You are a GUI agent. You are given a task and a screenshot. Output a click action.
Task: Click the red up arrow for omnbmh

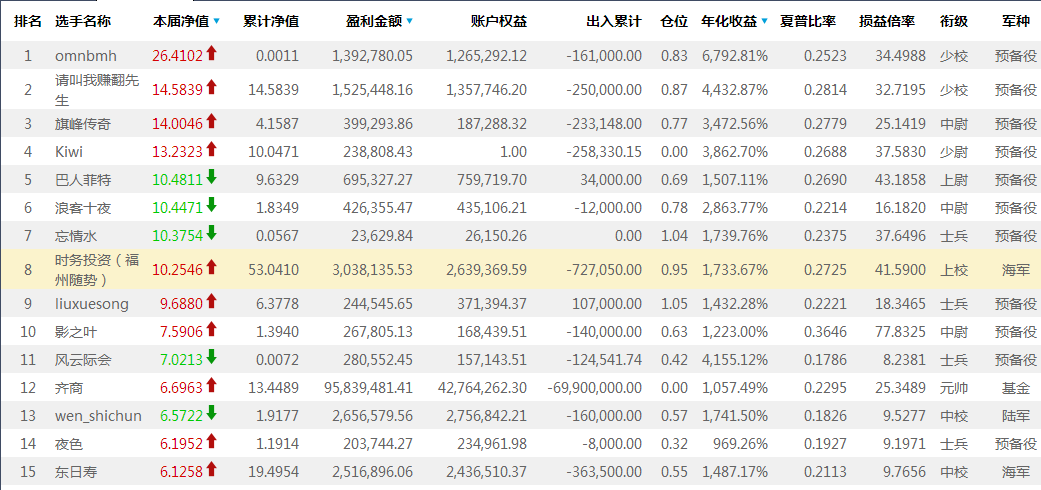tap(212, 53)
